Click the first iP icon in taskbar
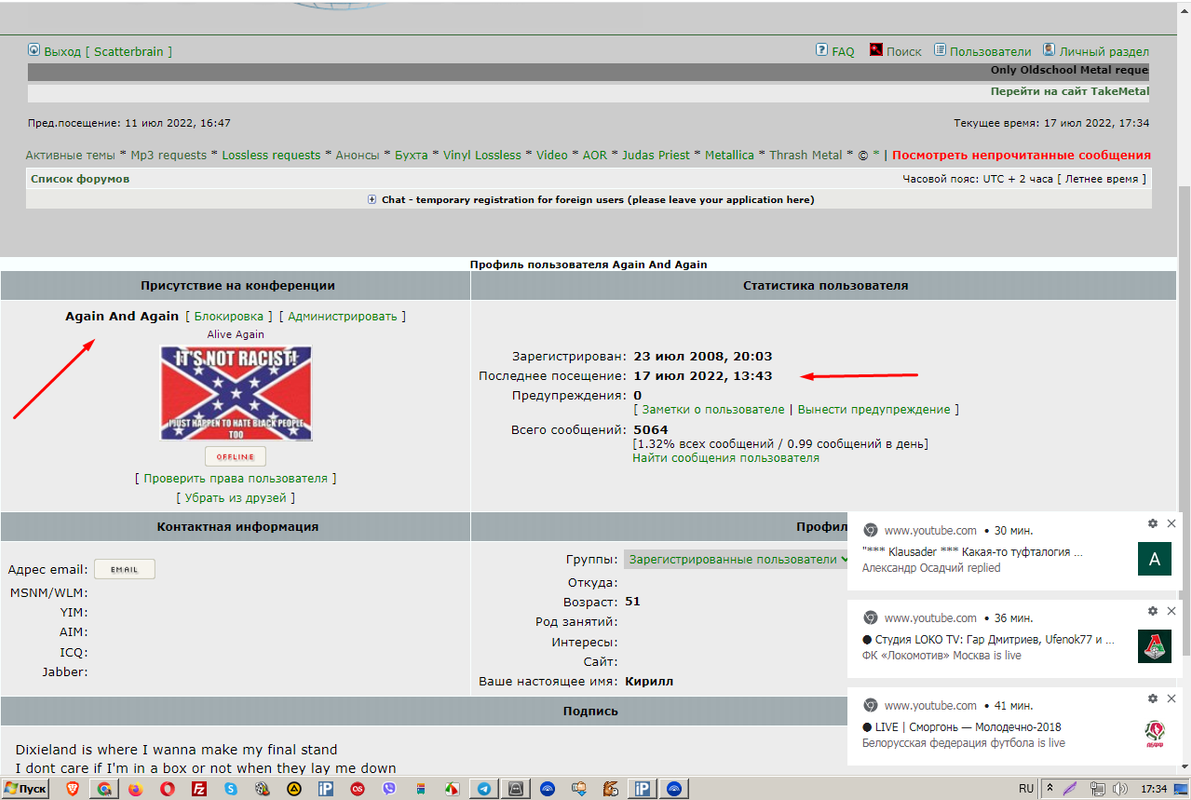Viewport: 1191px width, 800px height. tap(326, 789)
